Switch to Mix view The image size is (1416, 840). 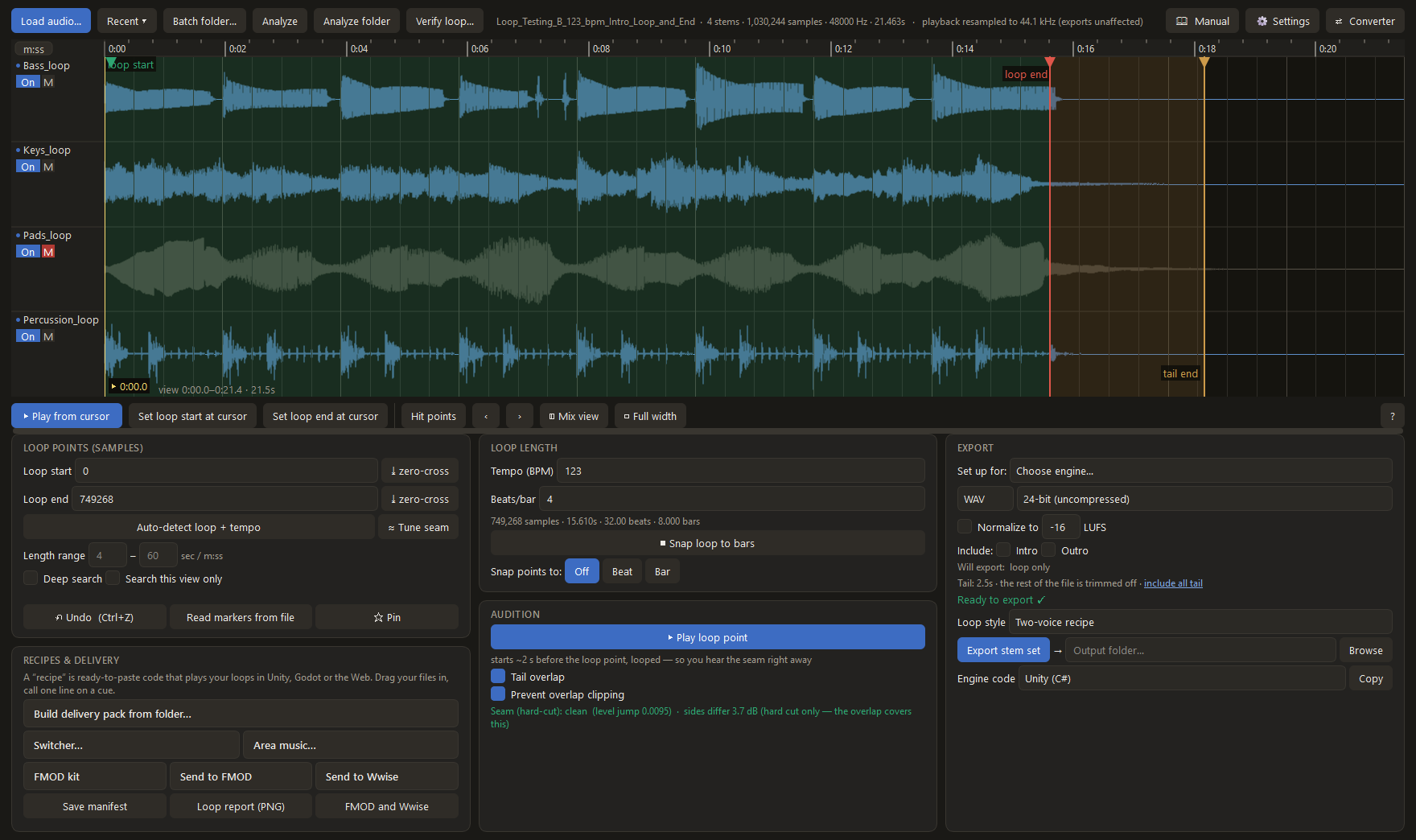click(x=574, y=416)
